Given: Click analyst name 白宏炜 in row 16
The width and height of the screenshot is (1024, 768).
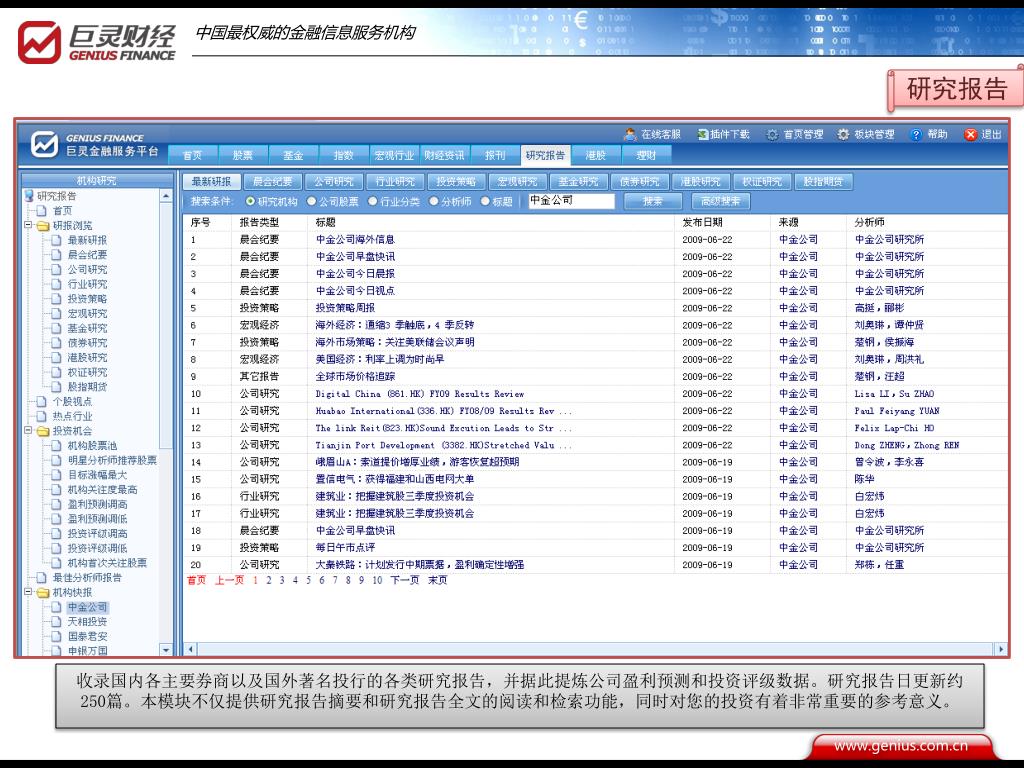Looking at the screenshot, I should pos(870,496).
